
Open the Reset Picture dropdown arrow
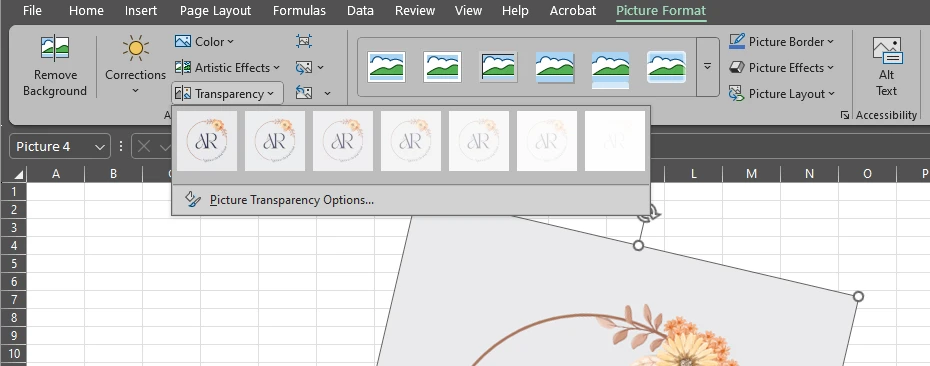tap(327, 94)
